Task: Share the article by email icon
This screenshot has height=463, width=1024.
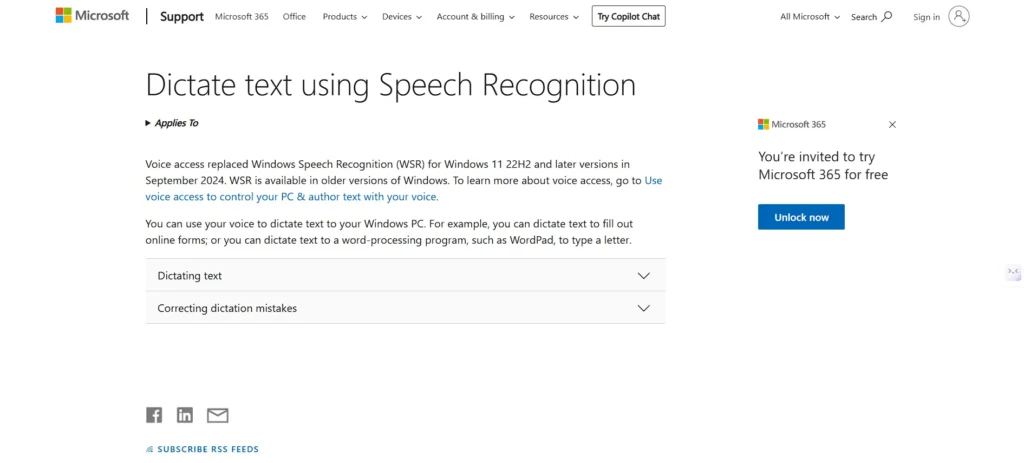Action: (x=217, y=415)
